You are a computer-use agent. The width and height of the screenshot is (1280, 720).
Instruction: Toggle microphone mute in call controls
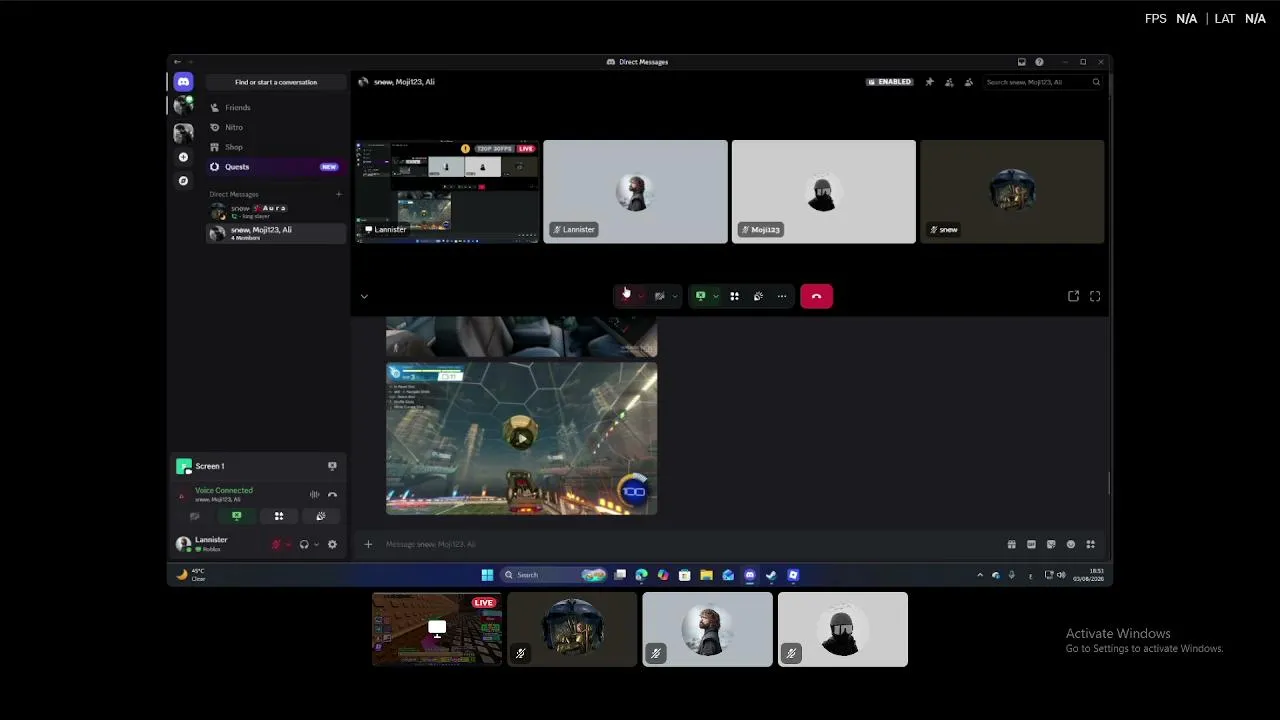point(626,296)
